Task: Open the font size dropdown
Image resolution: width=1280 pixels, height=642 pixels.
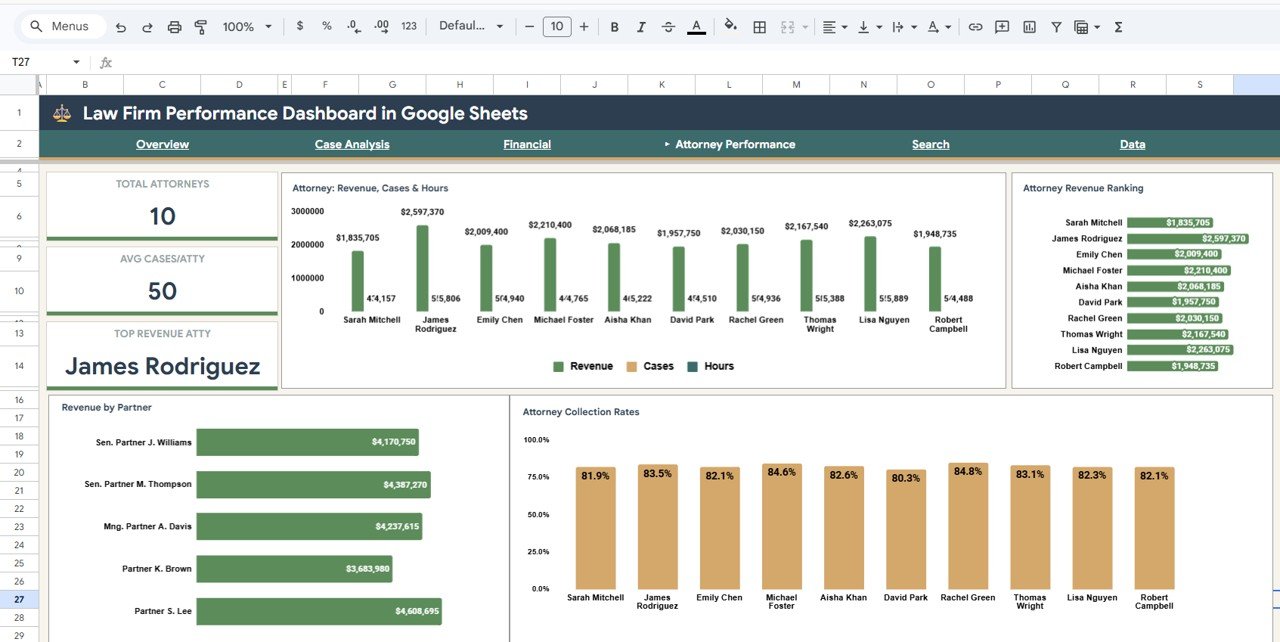Action: click(x=556, y=26)
